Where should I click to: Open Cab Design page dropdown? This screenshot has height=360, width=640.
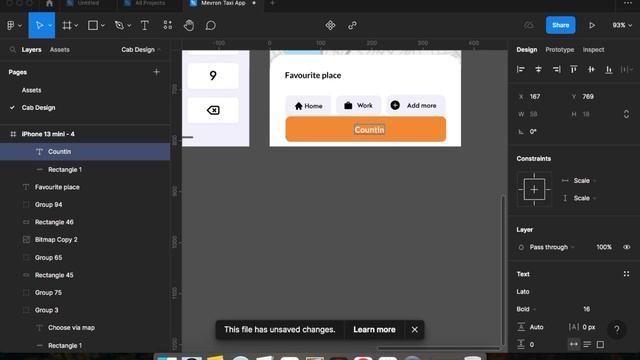click(x=141, y=50)
